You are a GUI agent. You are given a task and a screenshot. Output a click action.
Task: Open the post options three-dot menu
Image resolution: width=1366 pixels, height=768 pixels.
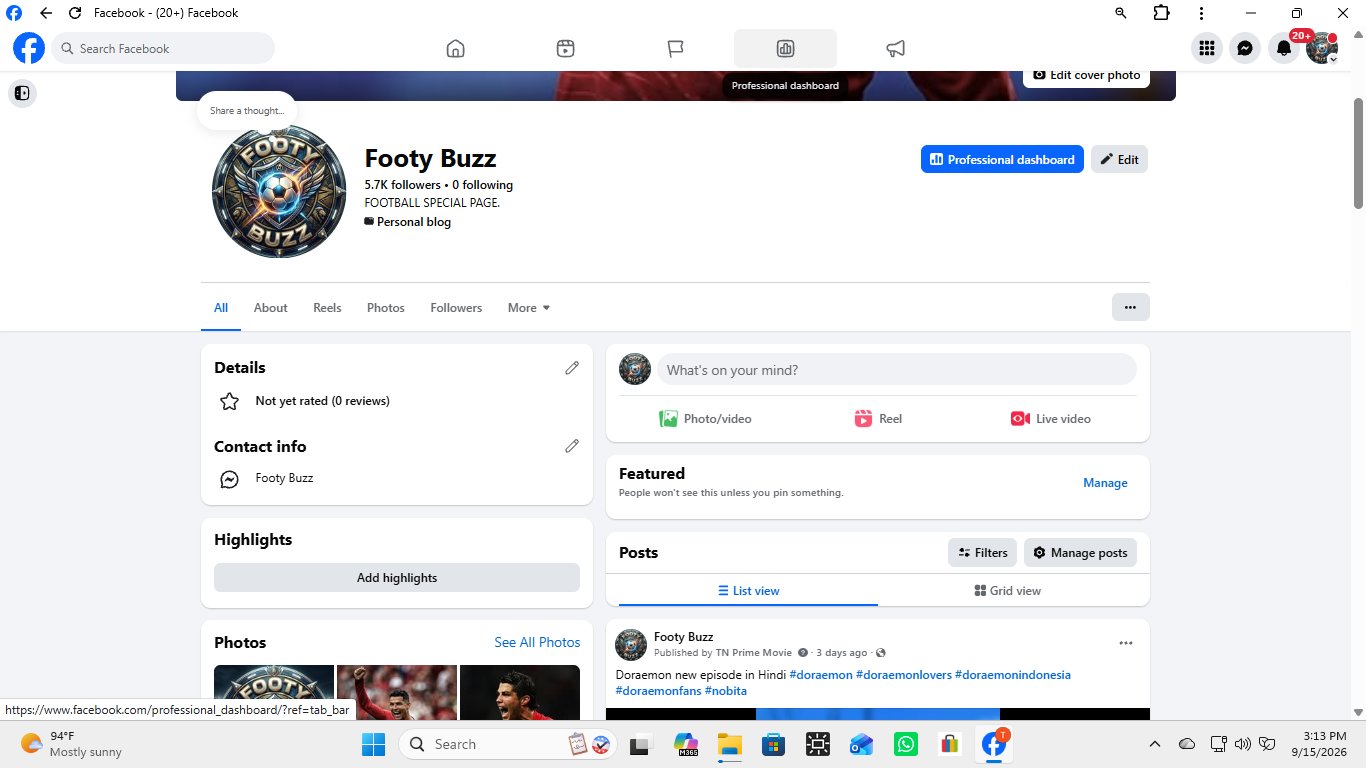click(x=1126, y=643)
